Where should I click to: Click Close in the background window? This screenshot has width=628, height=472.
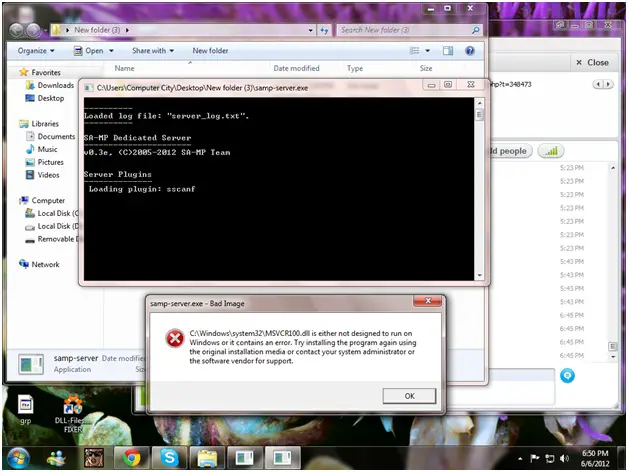pos(592,63)
